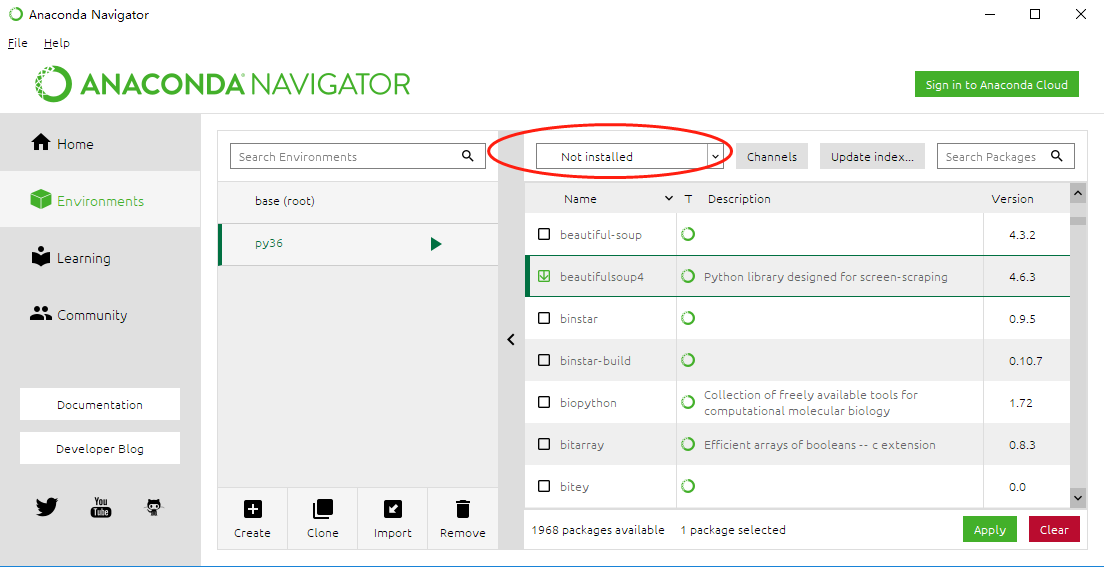Image resolution: width=1104 pixels, height=568 pixels.
Task: Click the Import environment icon
Action: 392,509
